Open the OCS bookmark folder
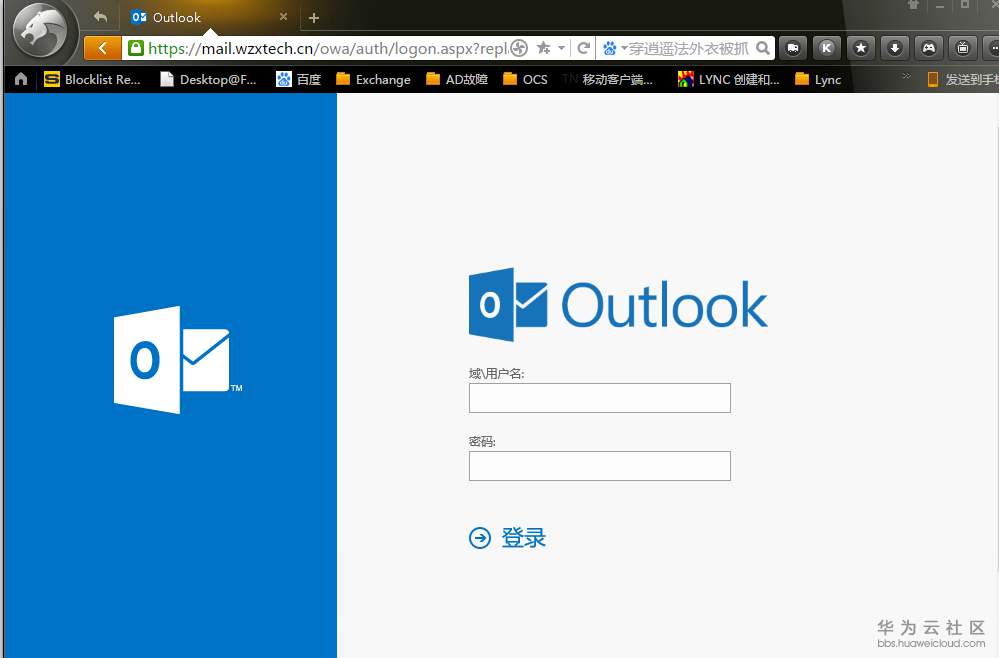The image size is (999, 658). (525, 79)
